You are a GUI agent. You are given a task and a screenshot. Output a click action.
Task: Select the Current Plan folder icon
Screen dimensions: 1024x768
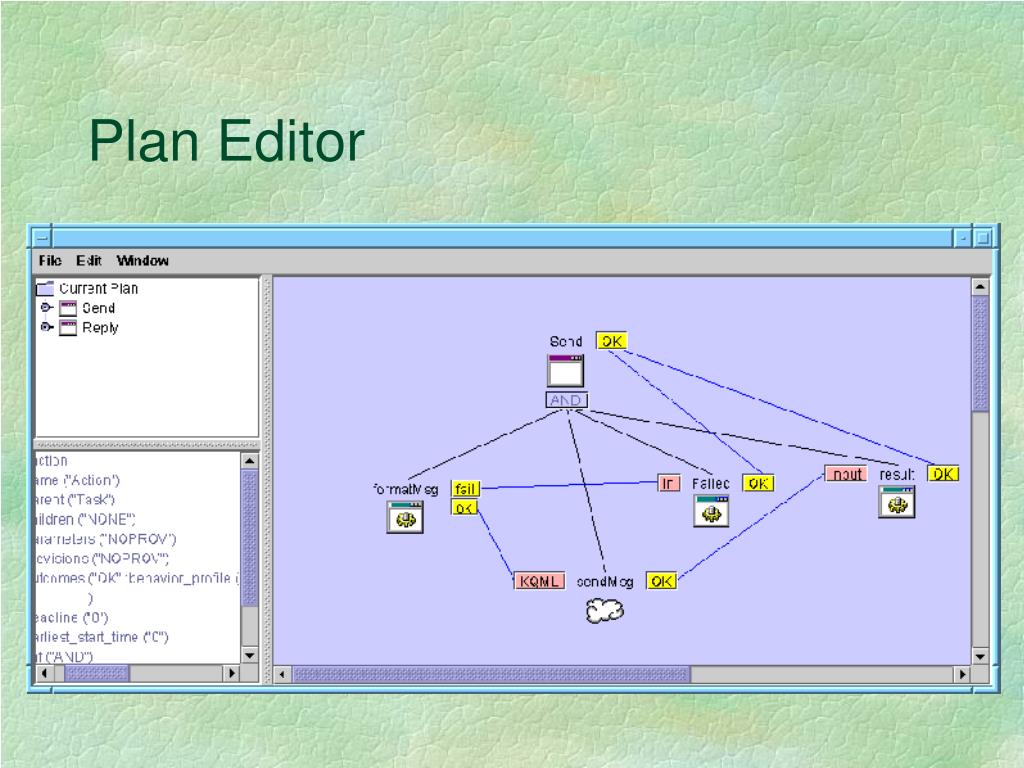click(x=45, y=288)
